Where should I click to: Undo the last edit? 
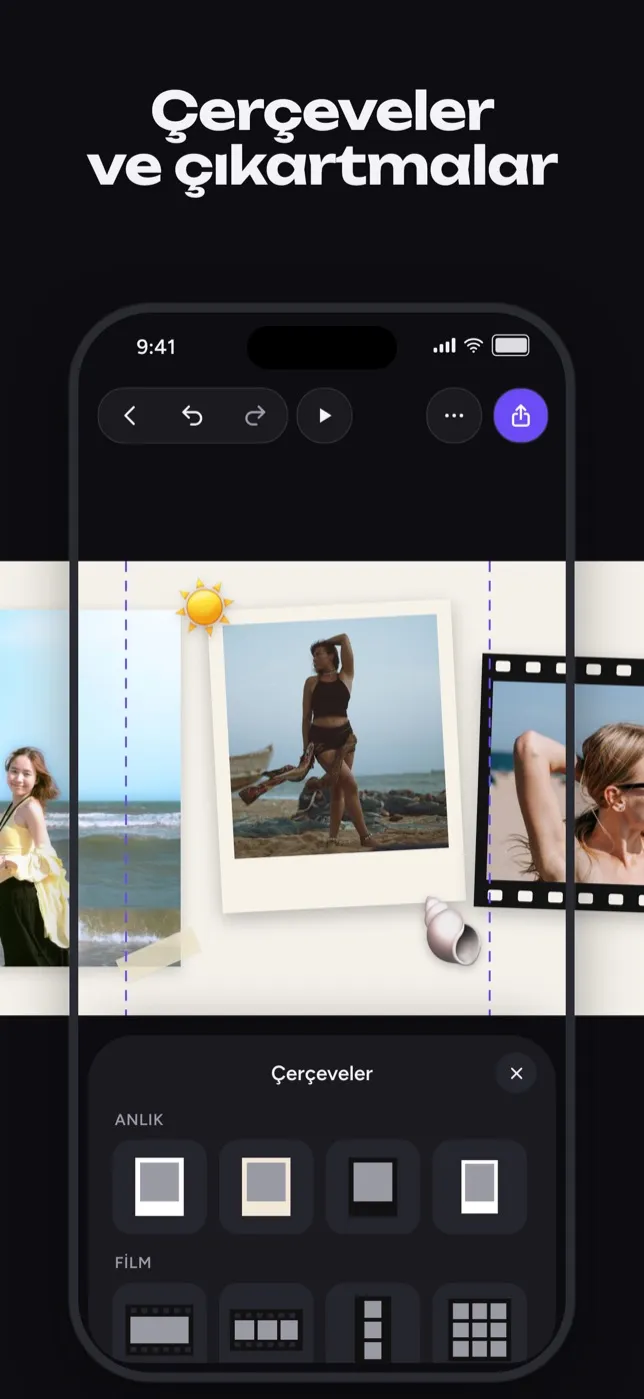(192, 416)
